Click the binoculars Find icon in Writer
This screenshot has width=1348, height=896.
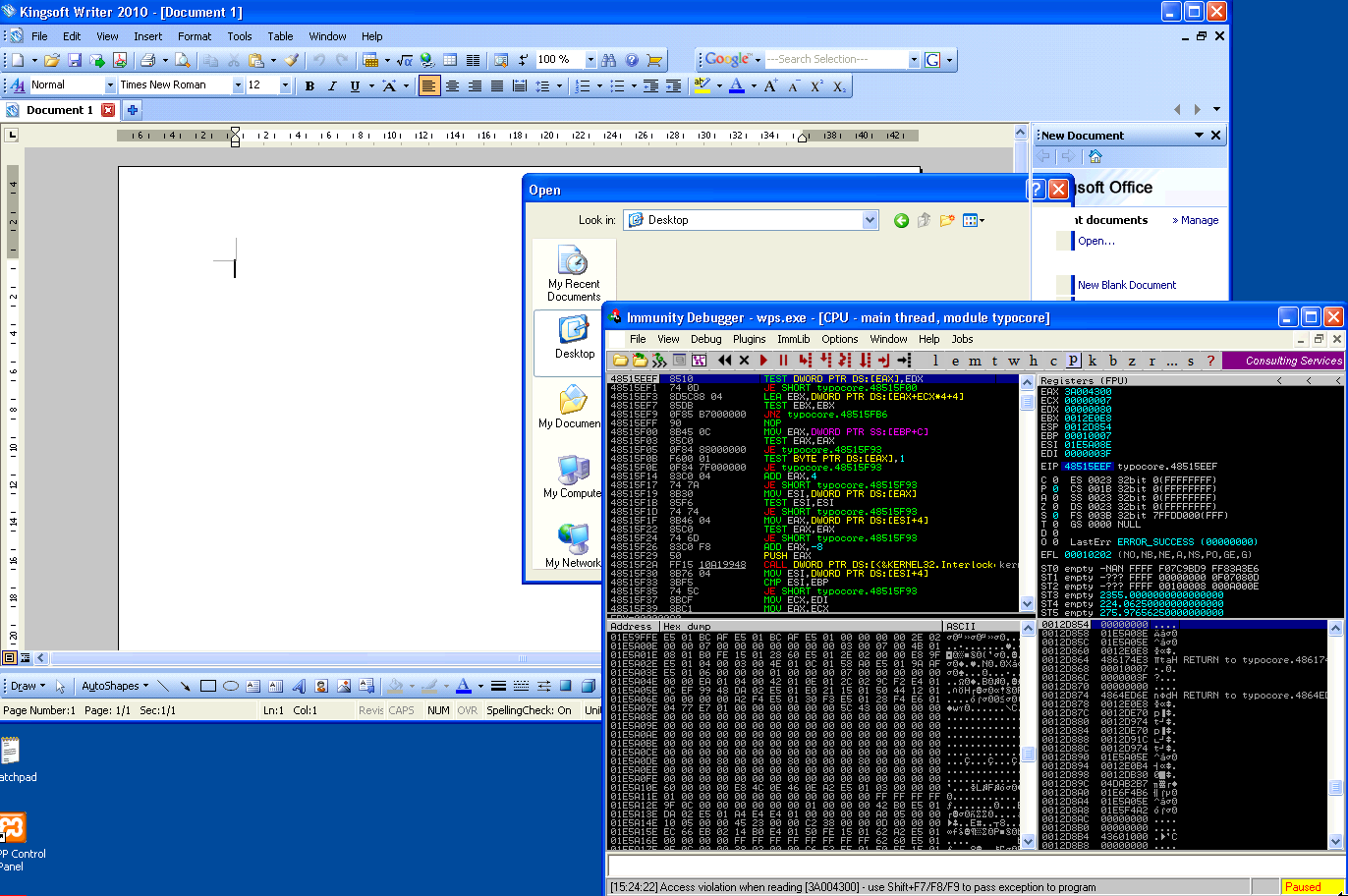pos(608,60)
